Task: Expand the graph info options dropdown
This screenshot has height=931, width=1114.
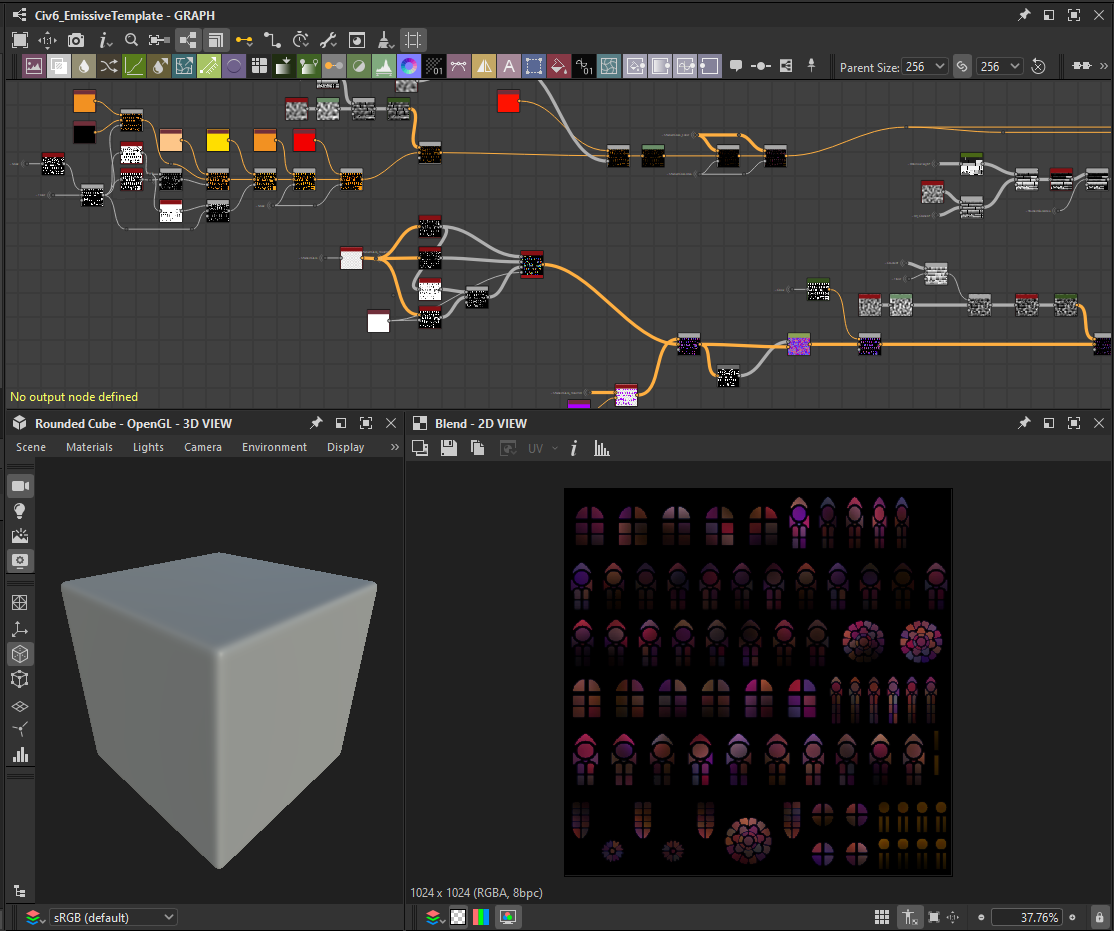Action: tap(104, 40)
